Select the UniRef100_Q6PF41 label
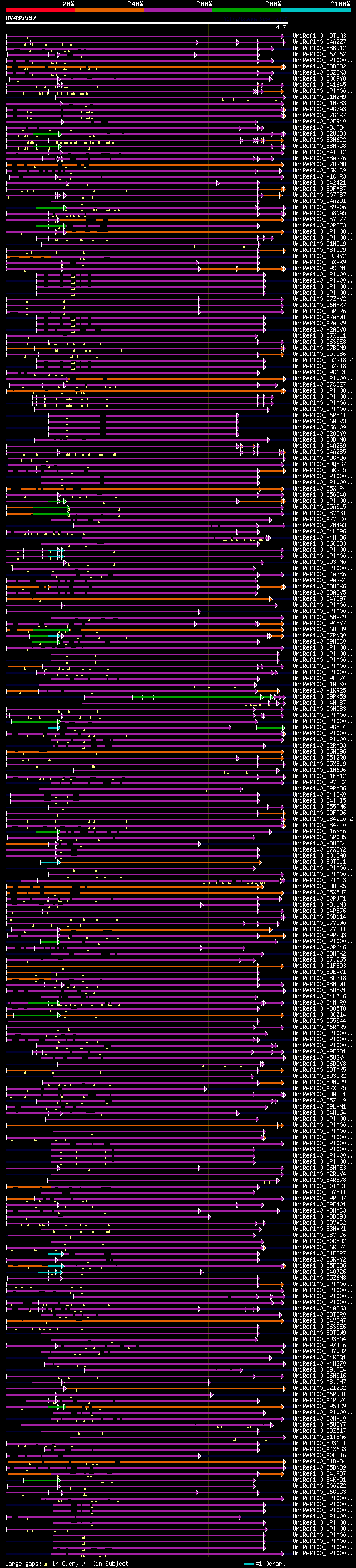356x1568 pixels. [319, 415]
